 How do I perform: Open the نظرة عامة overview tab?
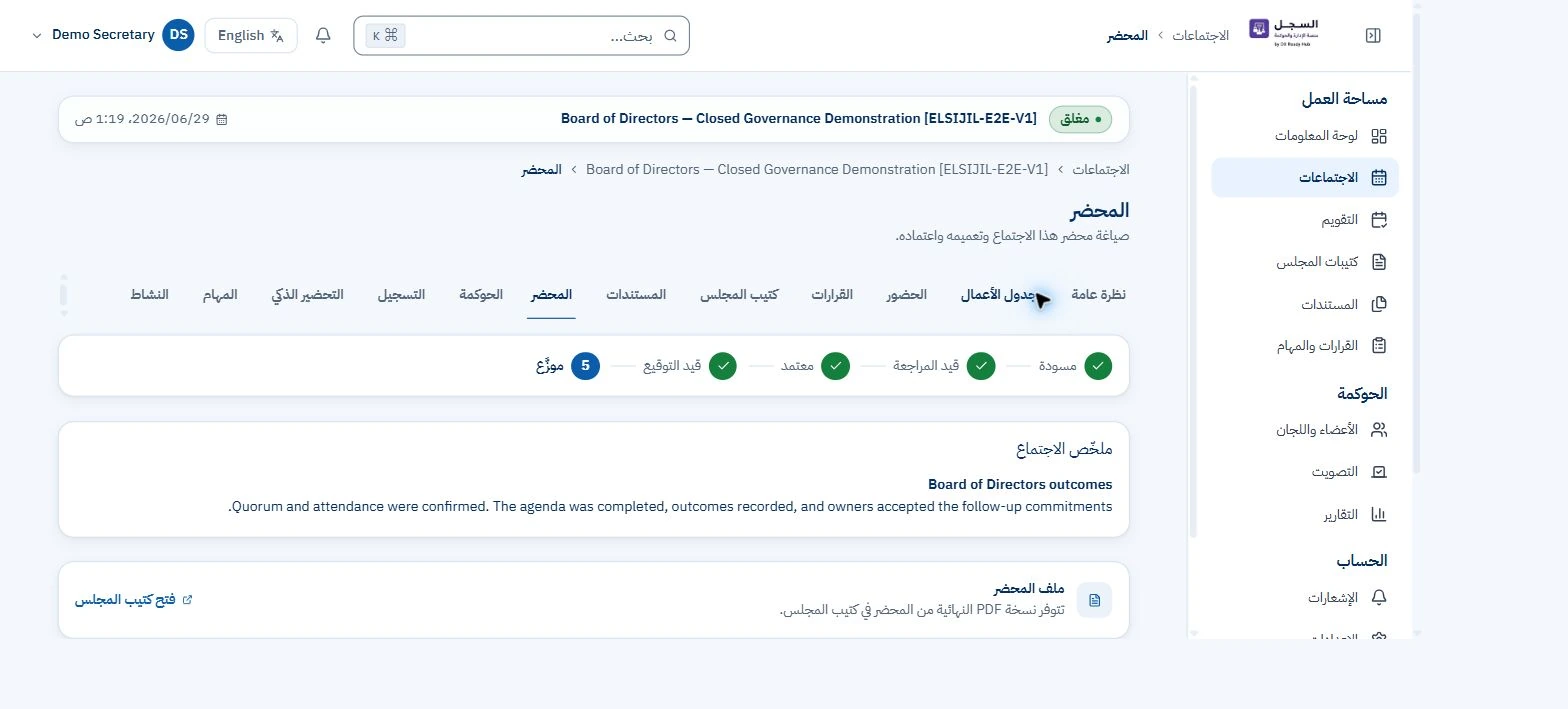click(1098, 295)
